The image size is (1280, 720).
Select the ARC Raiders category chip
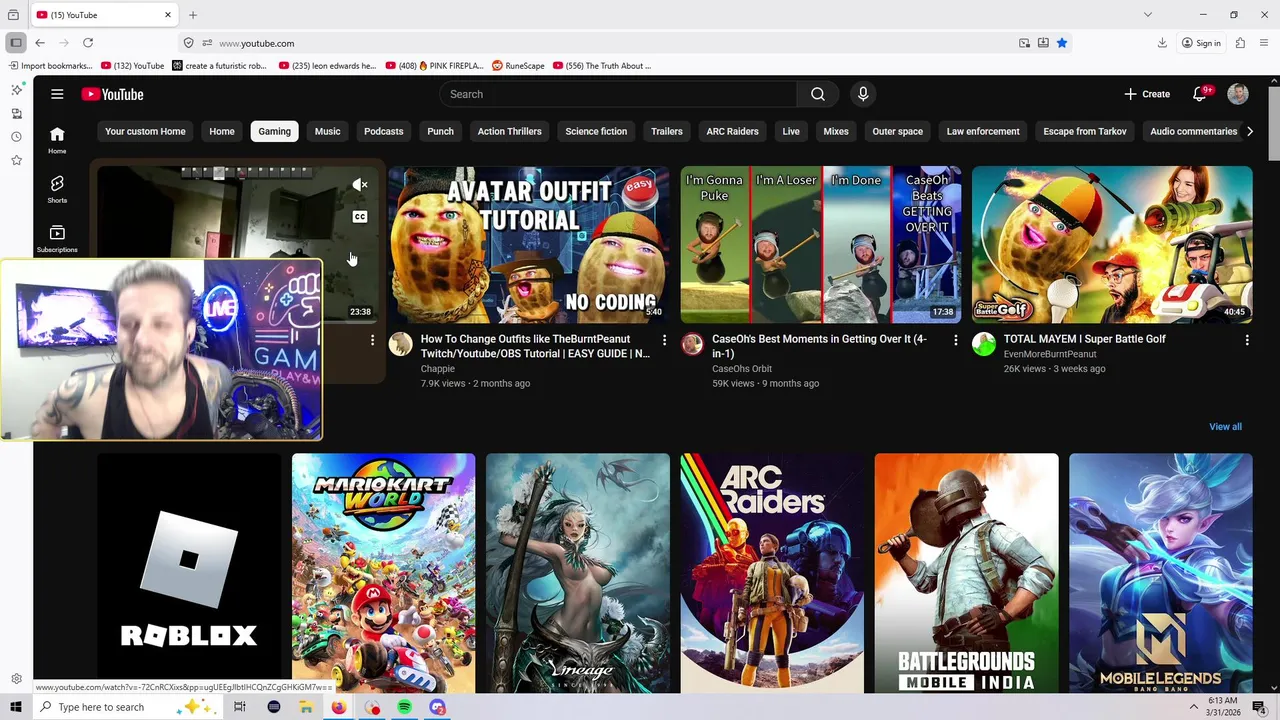[732, 131]
